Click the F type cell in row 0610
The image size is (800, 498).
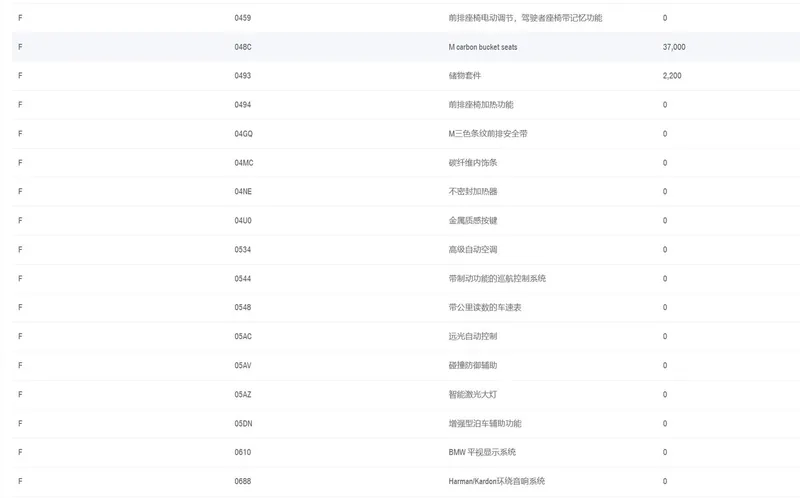coord(20,452)
